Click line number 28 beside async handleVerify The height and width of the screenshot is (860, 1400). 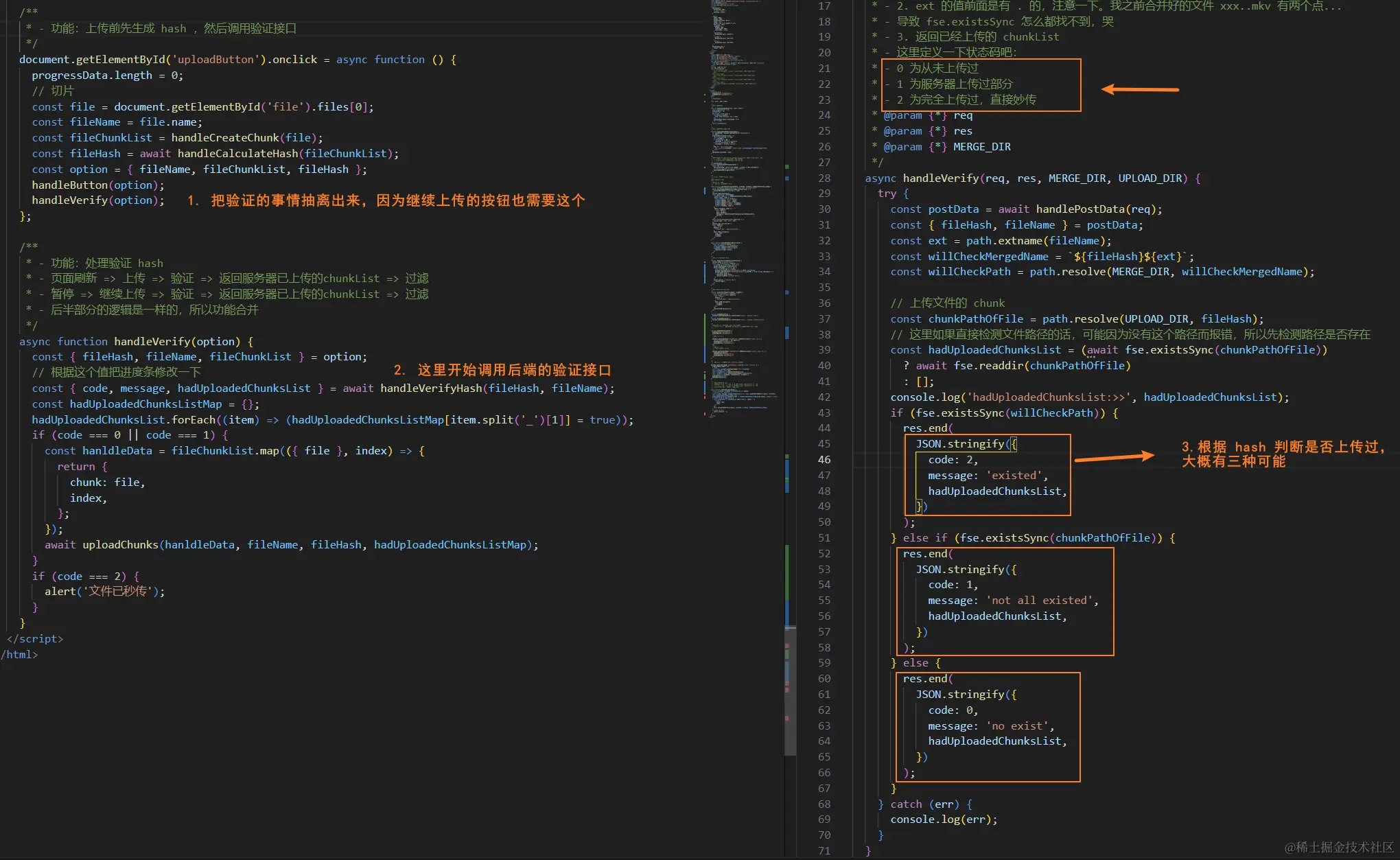tap(824, 178)
